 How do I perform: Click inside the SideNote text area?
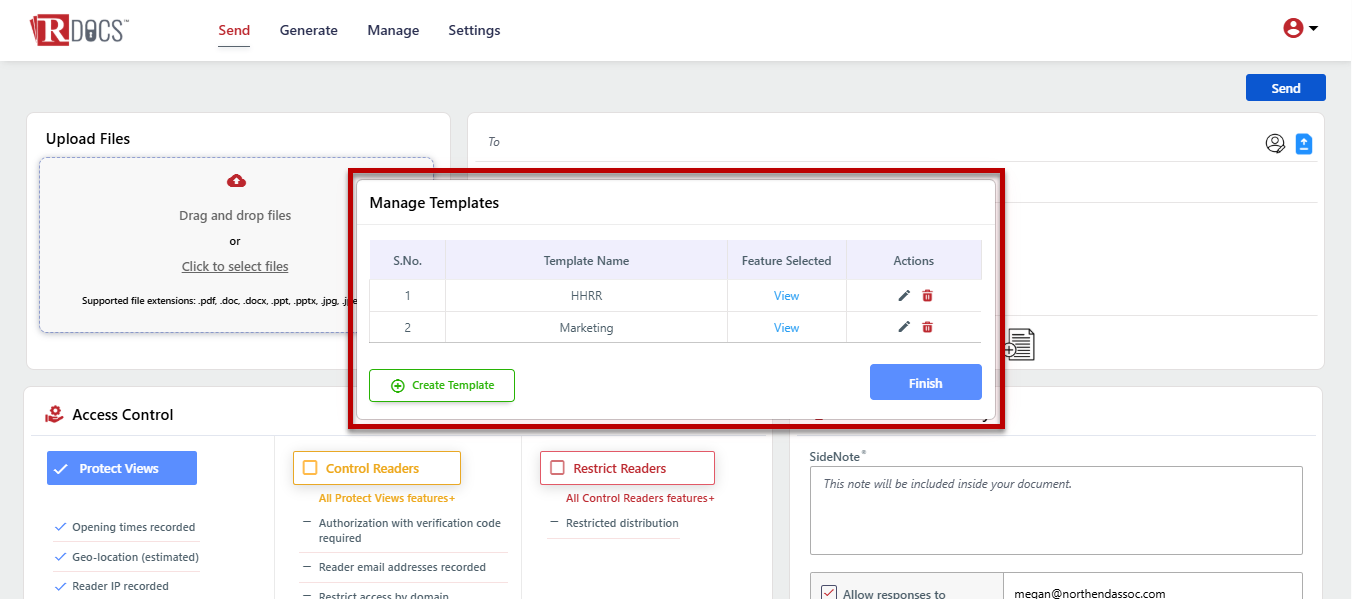(1055, 510)
